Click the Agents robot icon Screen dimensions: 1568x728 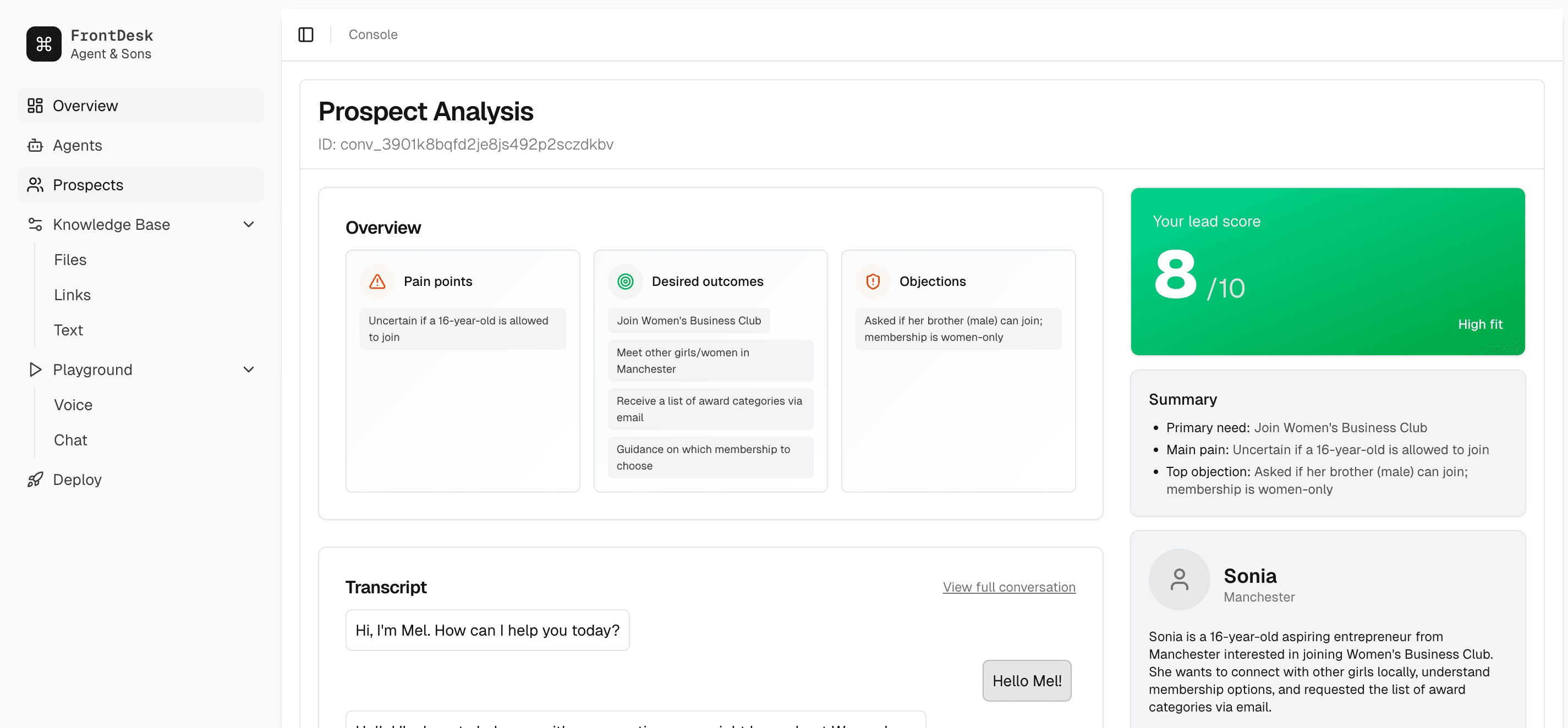click(35, 145)
